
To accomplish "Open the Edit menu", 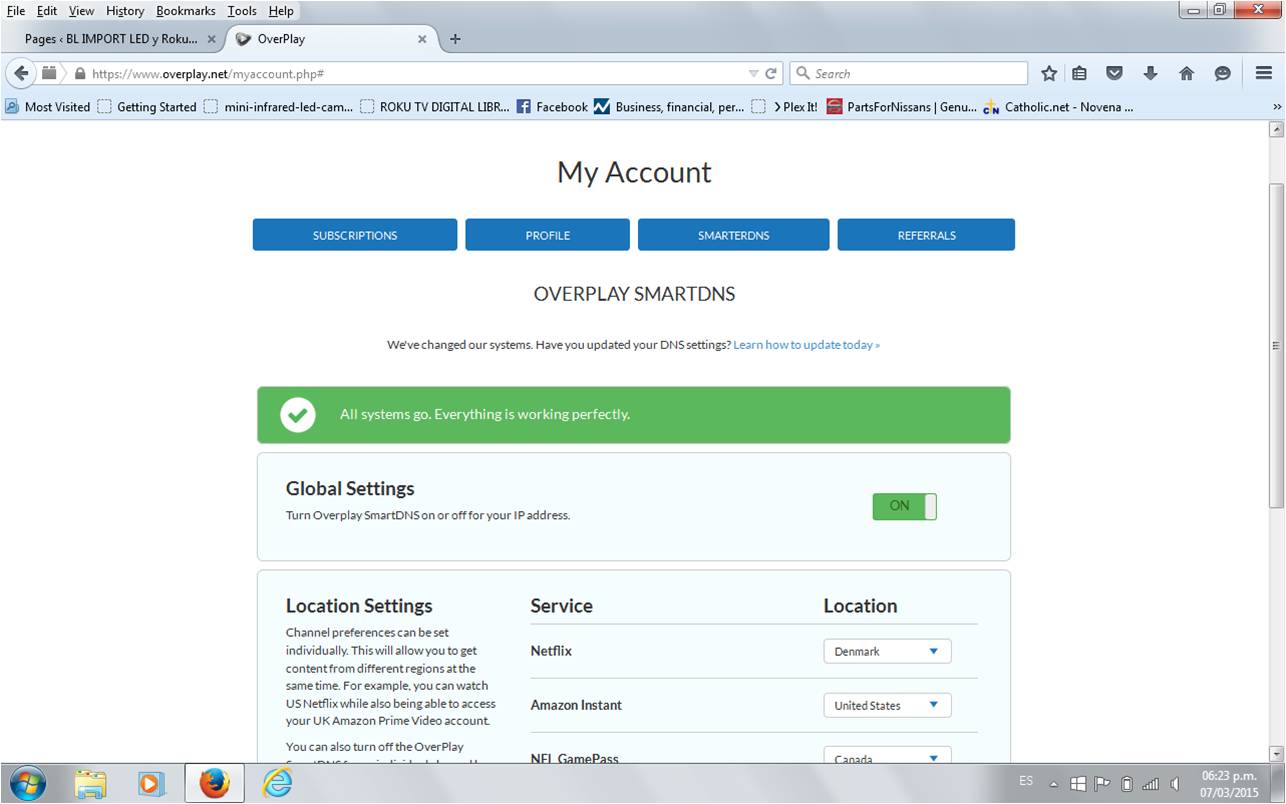I will (47, 11).
